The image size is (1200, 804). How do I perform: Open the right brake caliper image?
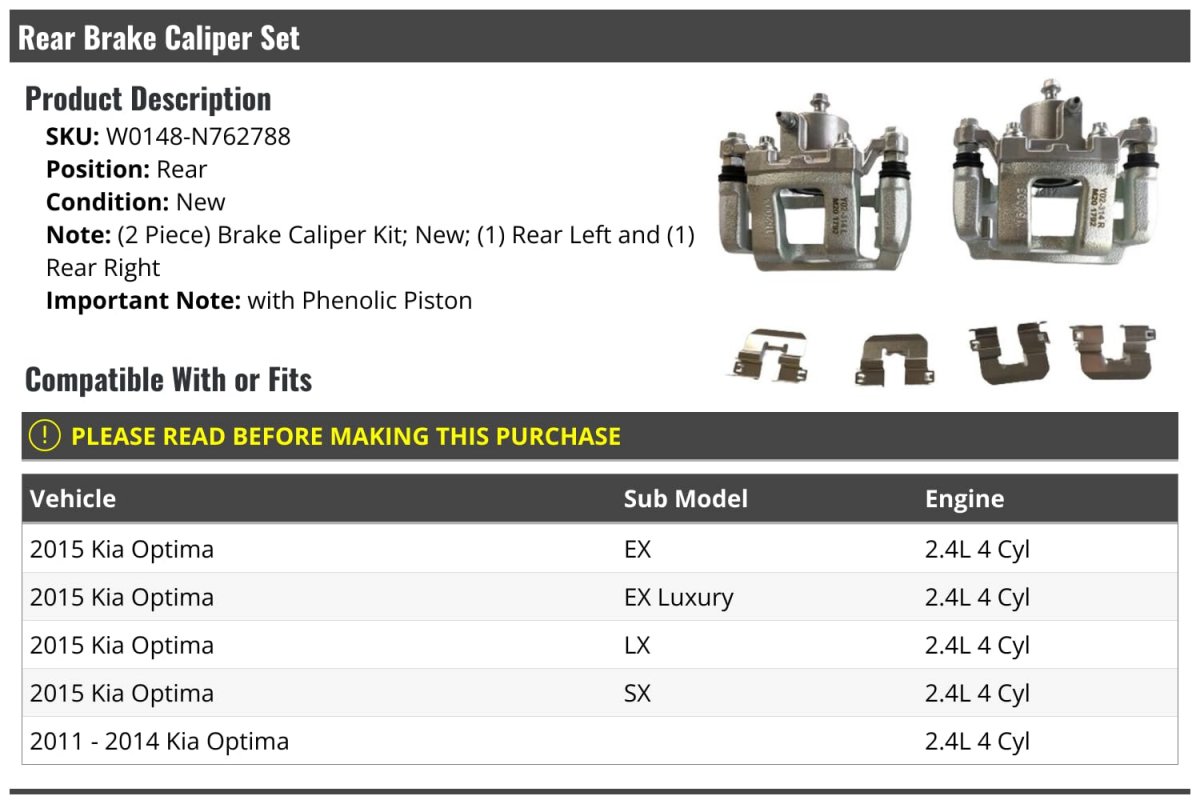pyautogui.click(x=1059, y=176)
